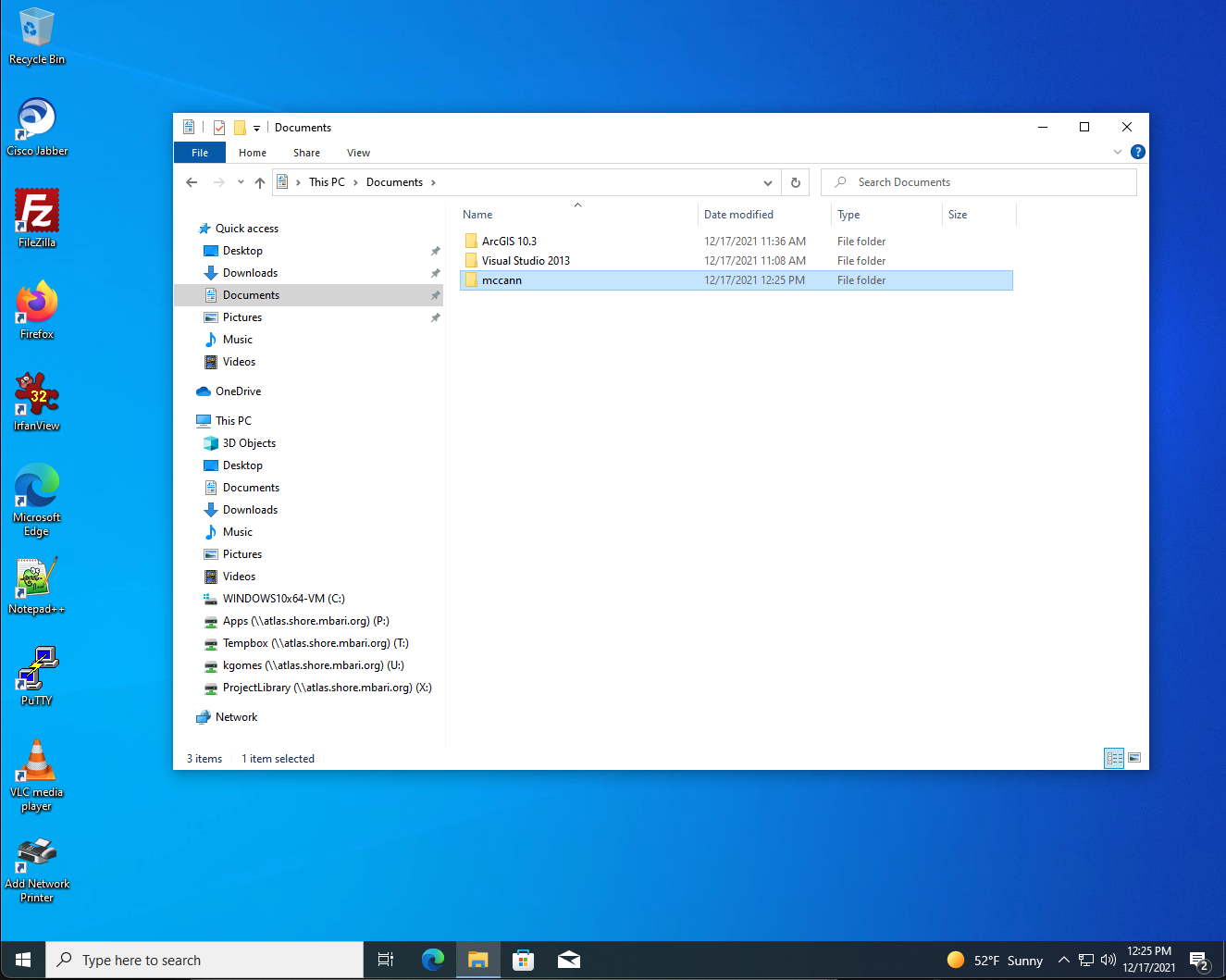This screenshot has width=1226, height=980.
Task: Go up one level with Up arrow
Action: click(260, 182)
